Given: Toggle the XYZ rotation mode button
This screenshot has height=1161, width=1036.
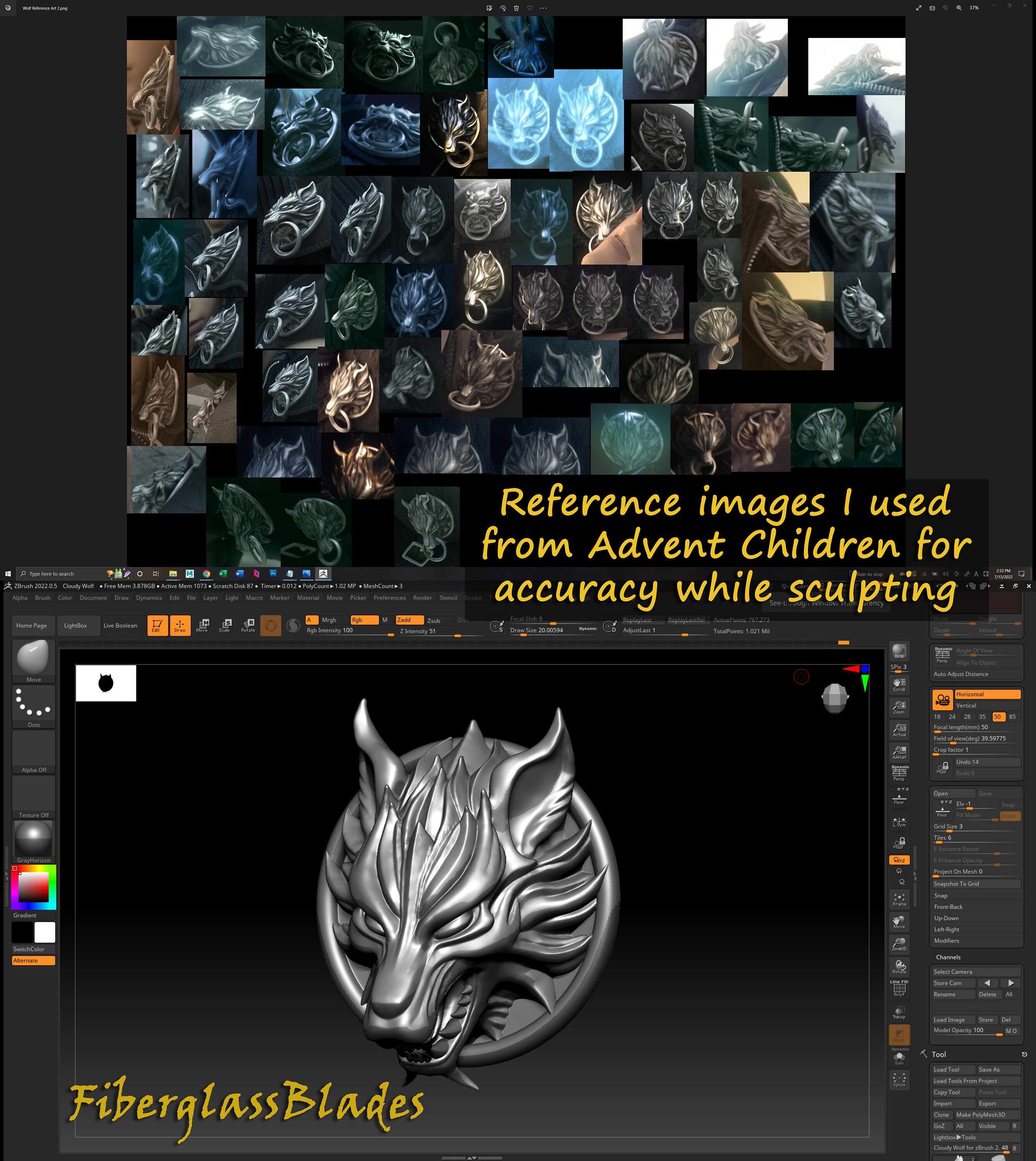Looking at the screenshot, I should [899, 860].
